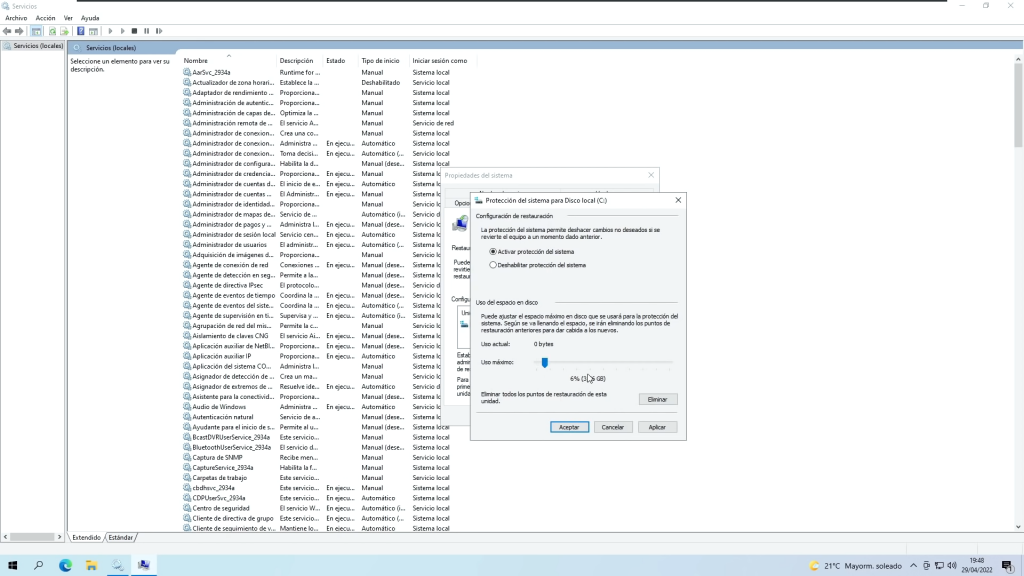This screenshot has width=1024, height=576.
Task: Open Microsoft Edge from the taskbar
Action: coord(65,565)
